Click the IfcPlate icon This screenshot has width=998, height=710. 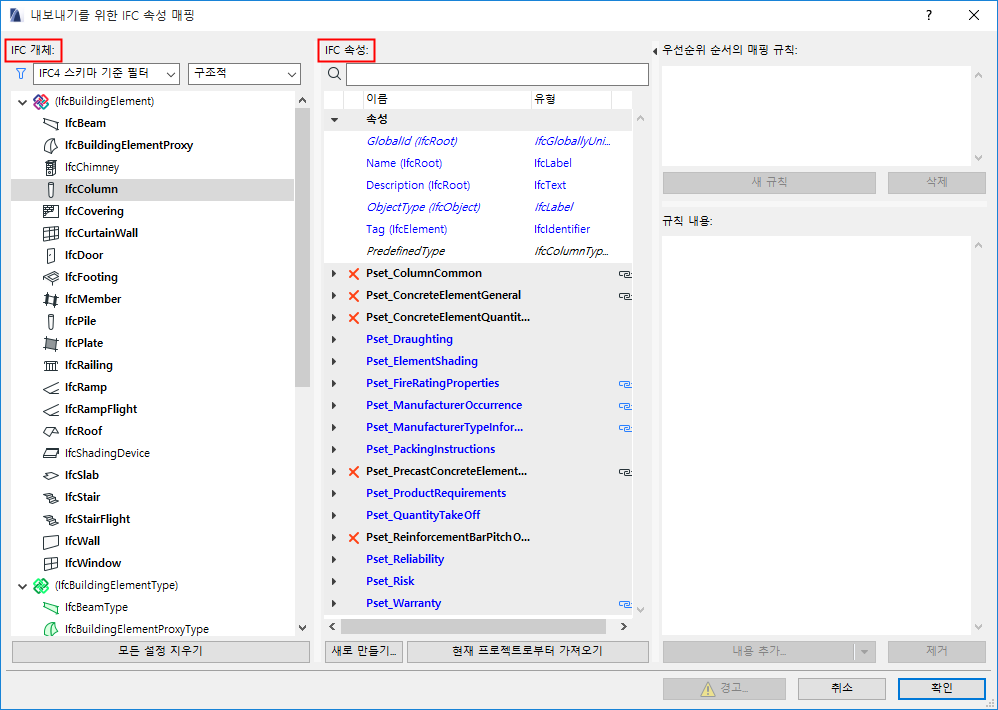[x=50, y=344]
